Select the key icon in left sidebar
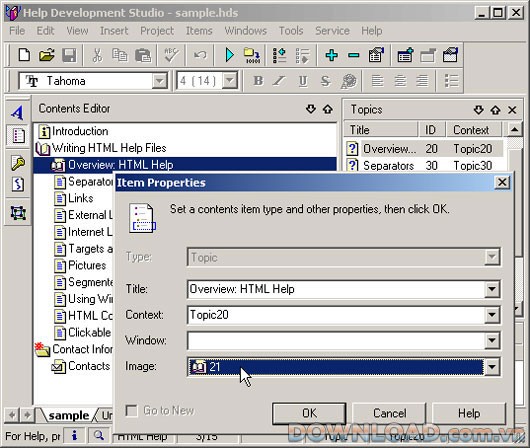 pyautogui.click(x=18, y=163)
